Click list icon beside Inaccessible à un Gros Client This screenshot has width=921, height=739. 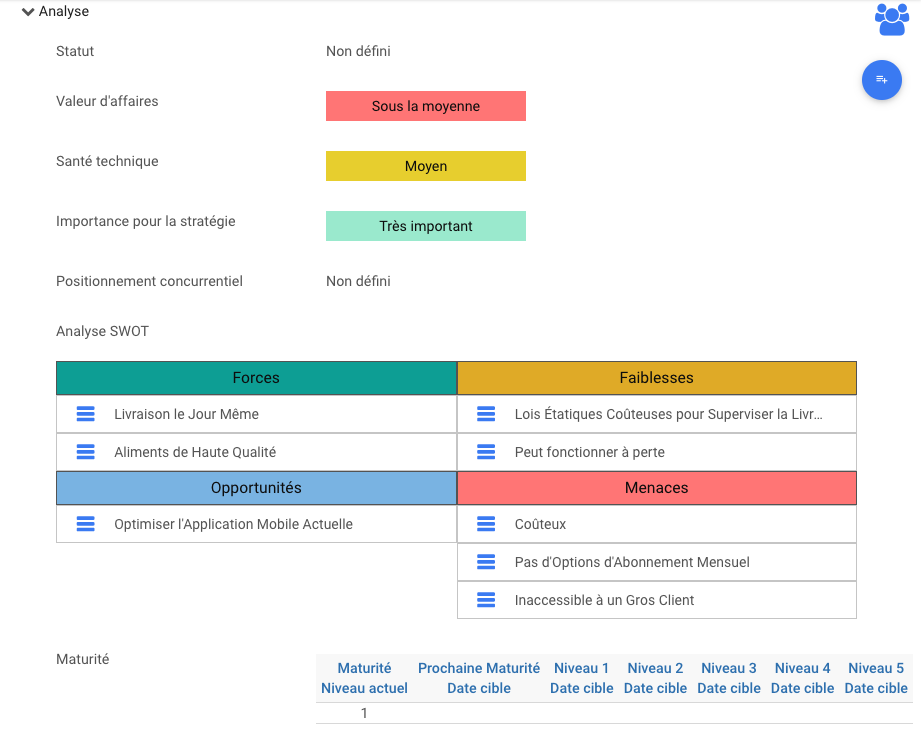(486, 600)
